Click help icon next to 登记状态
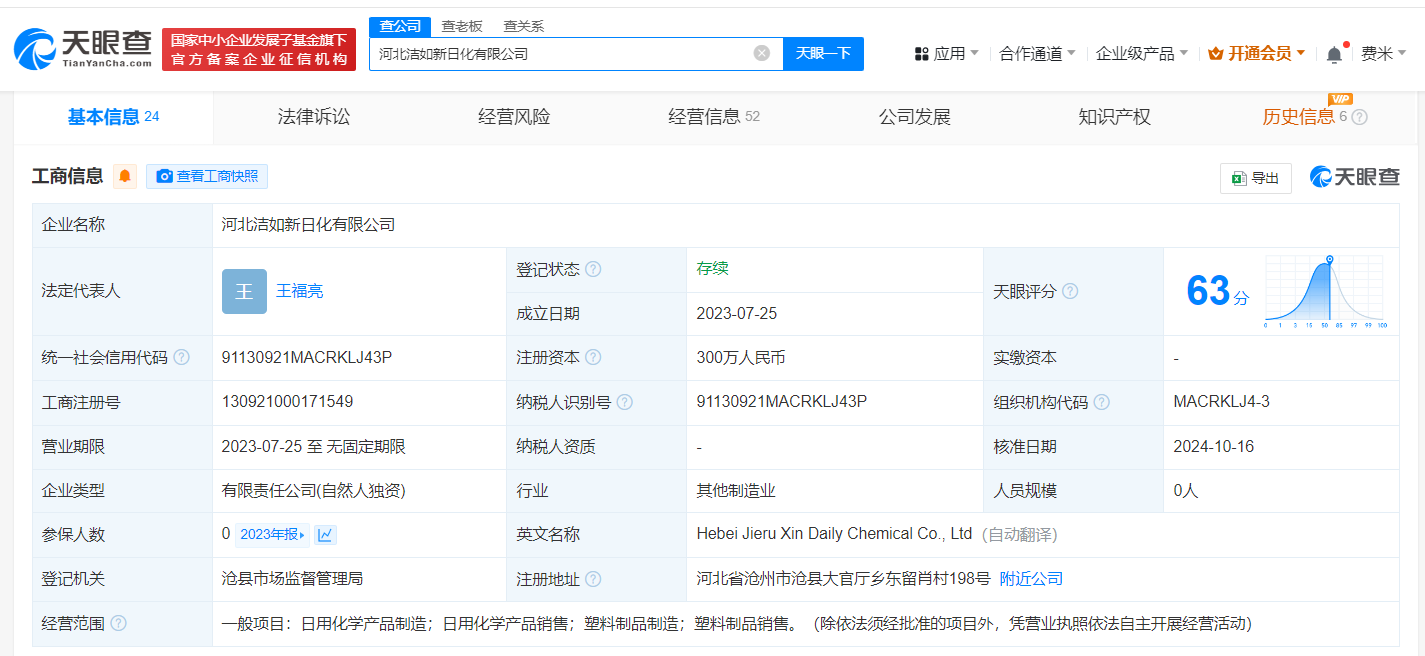Screen dimensions: 1425x656 593,270
